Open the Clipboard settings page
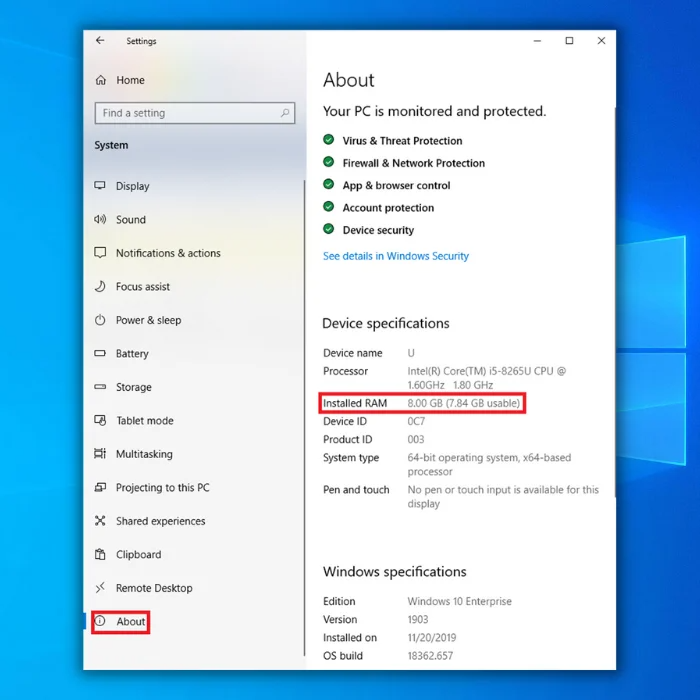 click(x=138, y=555)
